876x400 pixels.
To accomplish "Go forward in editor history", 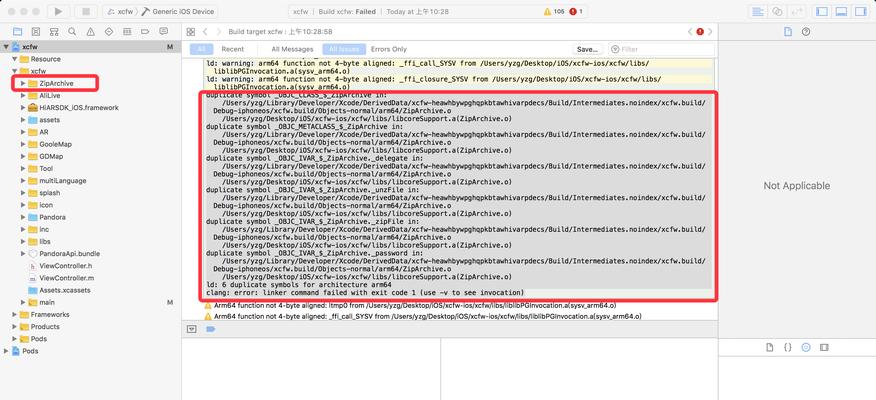I will (x=218, y=32).
